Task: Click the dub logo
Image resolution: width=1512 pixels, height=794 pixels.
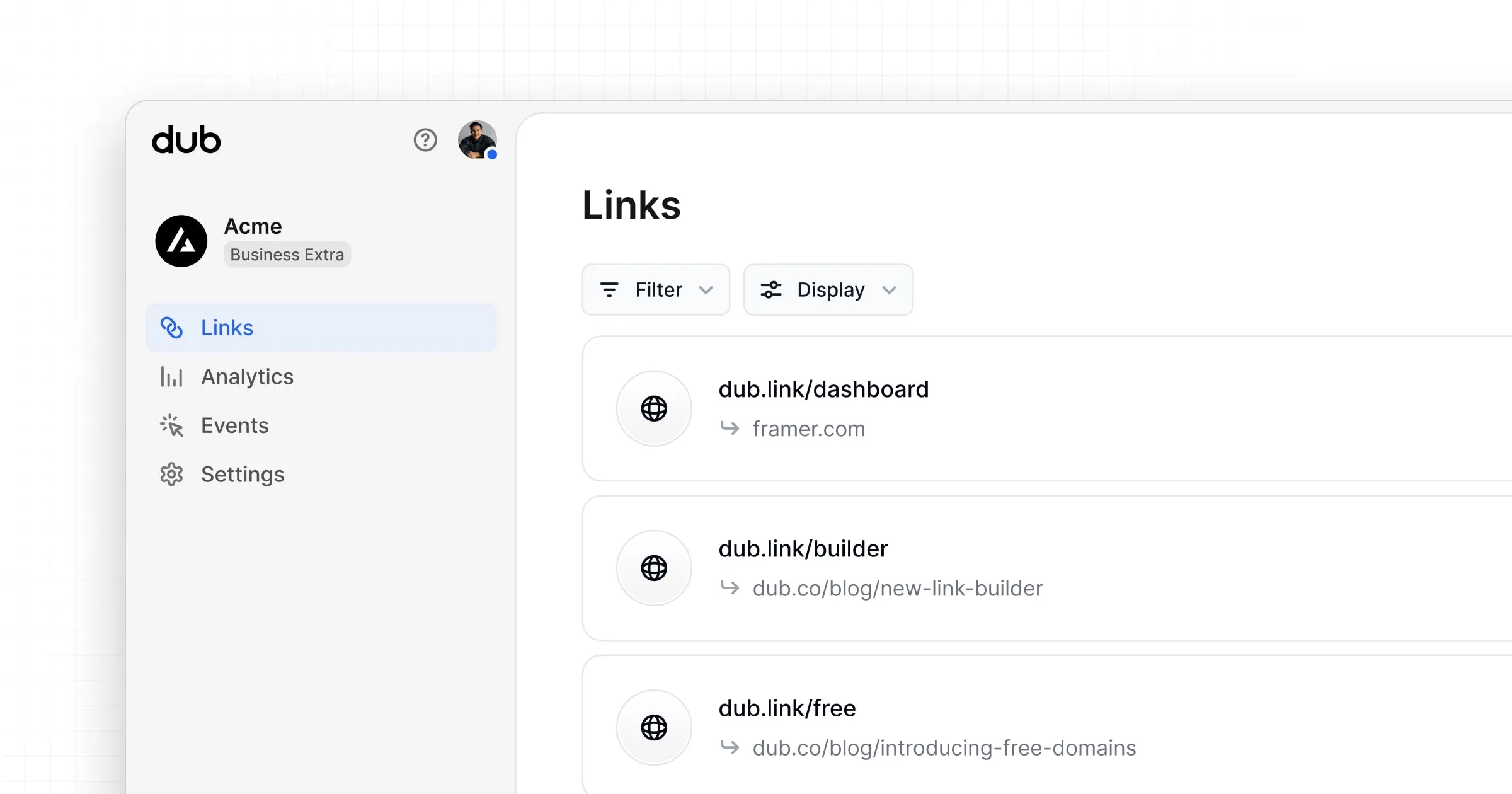Action: coord(185,140)
